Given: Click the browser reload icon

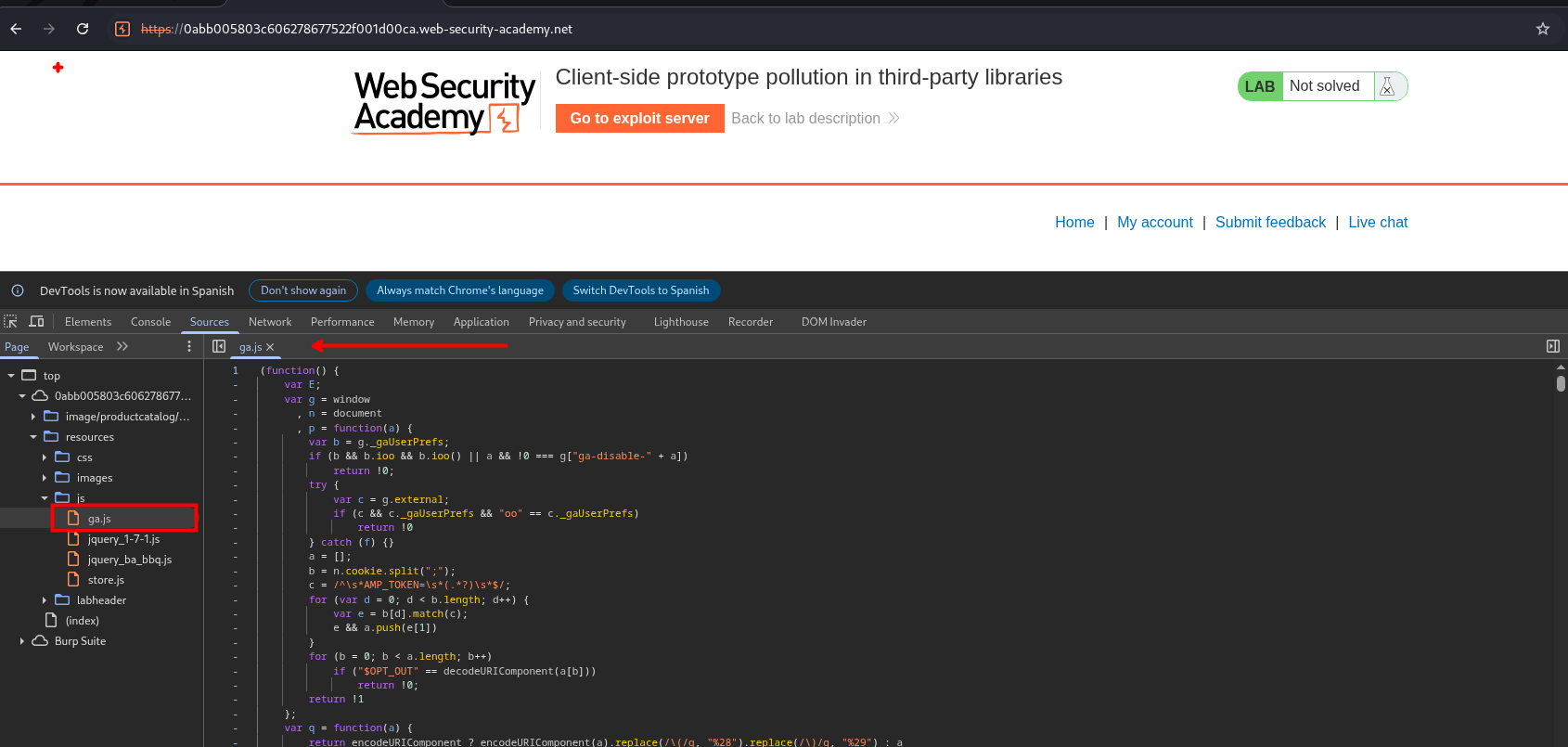Looking at the screenshot, I should click(x=83, y=29).
